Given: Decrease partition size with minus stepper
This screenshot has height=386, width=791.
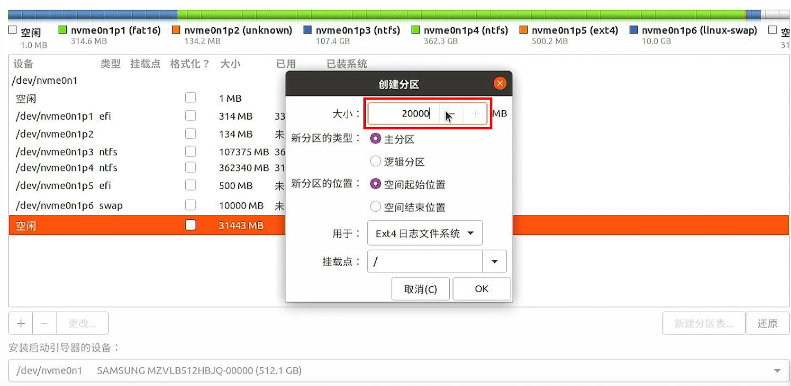Looking at the screenshot, I should click(450, 114).
